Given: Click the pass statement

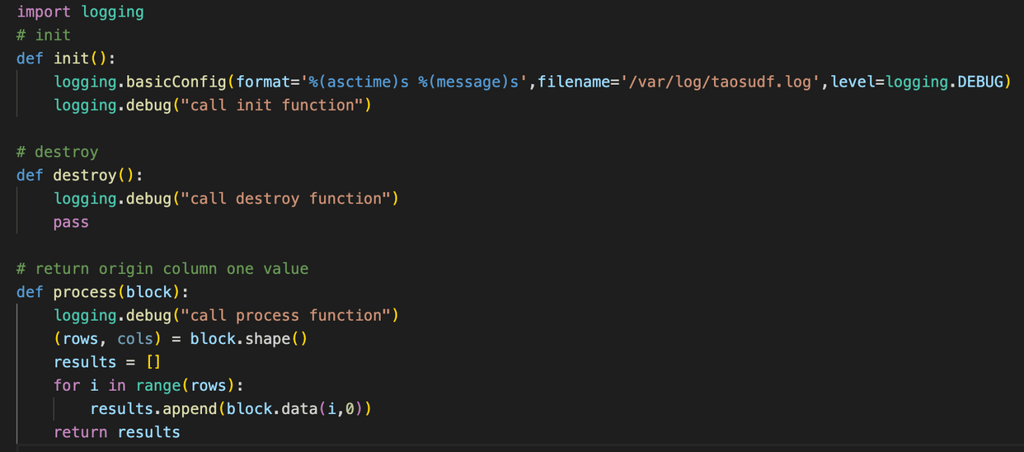Looking at the screenshot, I should (x=71, y=222).
